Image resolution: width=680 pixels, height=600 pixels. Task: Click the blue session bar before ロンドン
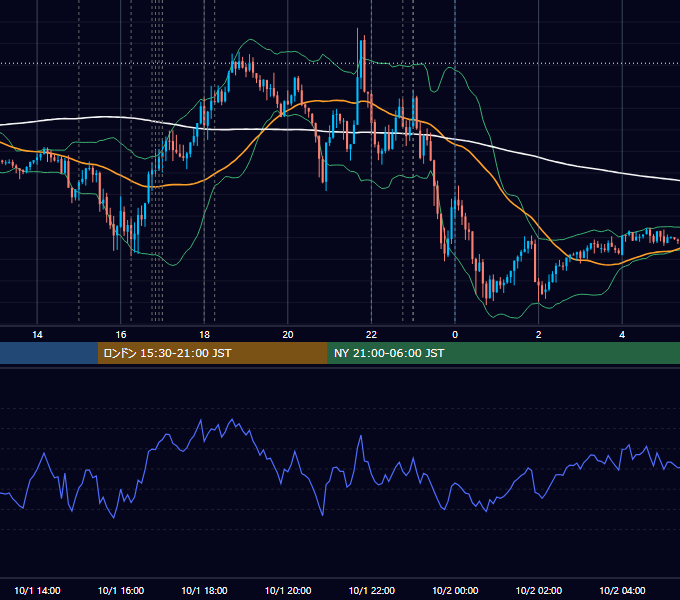[x=49, y=353]
